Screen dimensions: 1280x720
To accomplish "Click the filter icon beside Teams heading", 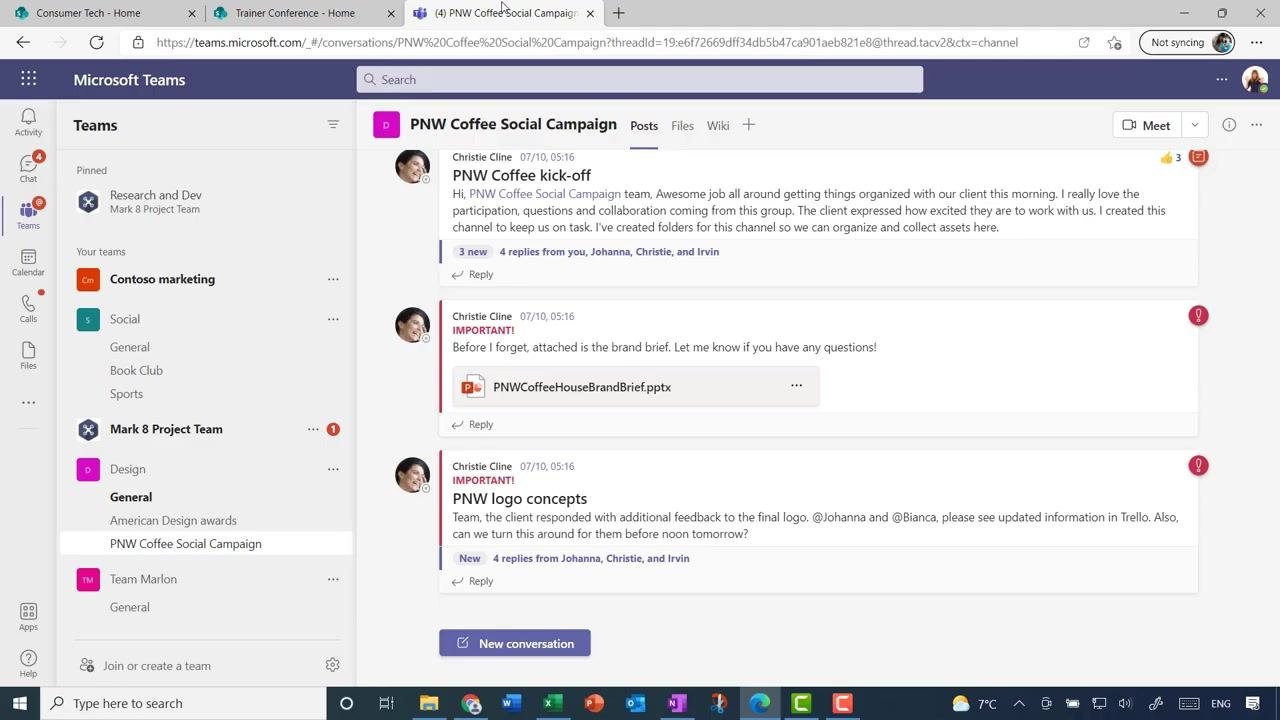I will coord(333,125).
